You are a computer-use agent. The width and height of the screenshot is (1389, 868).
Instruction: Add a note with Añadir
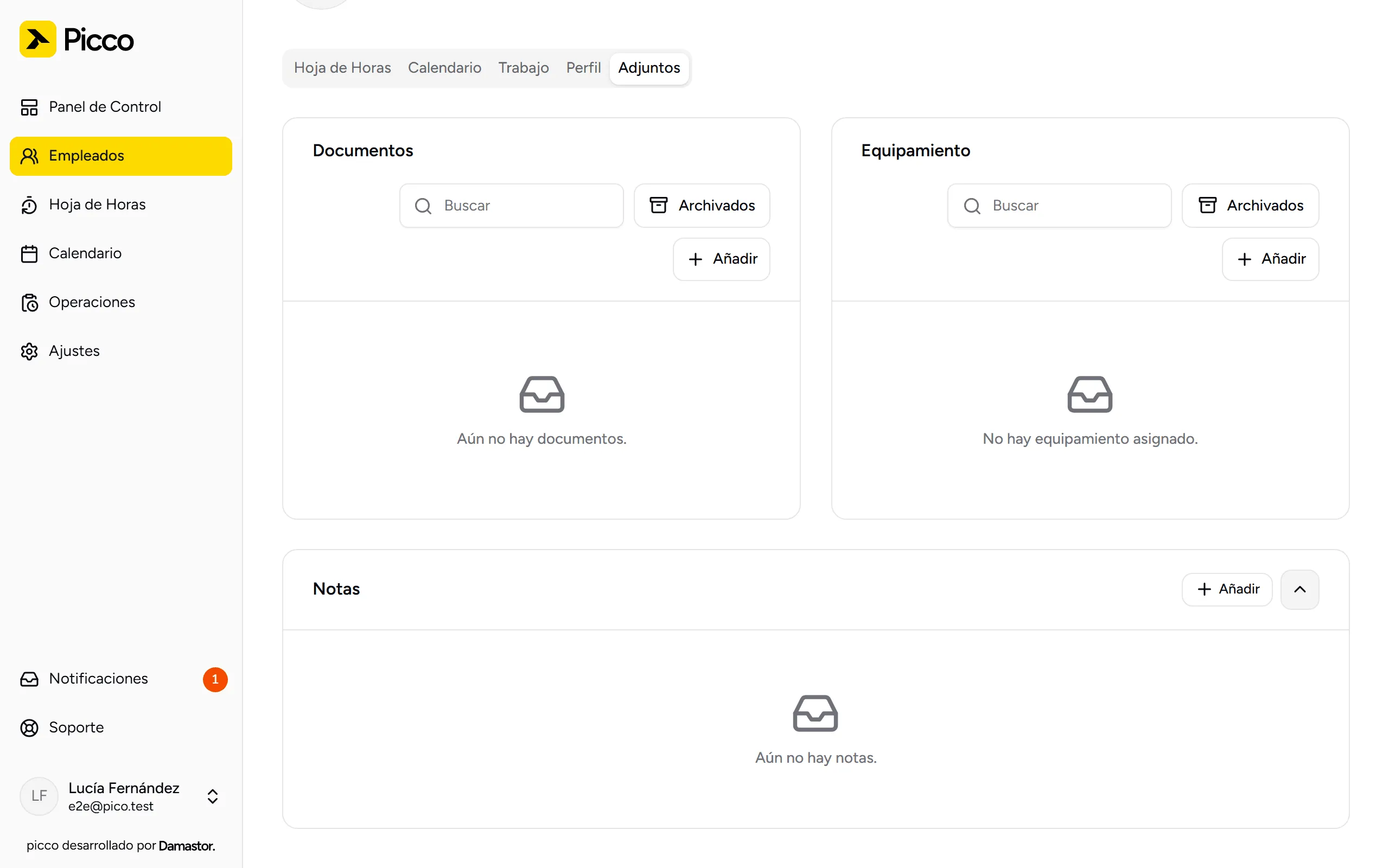pos(1227,590)
